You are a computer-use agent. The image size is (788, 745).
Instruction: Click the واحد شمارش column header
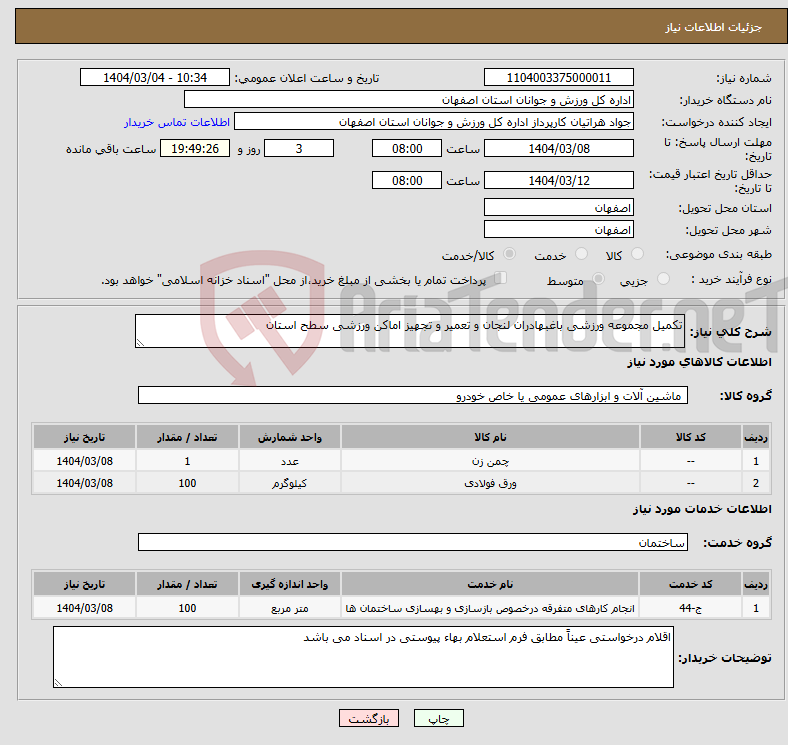[x=289, y=437]
